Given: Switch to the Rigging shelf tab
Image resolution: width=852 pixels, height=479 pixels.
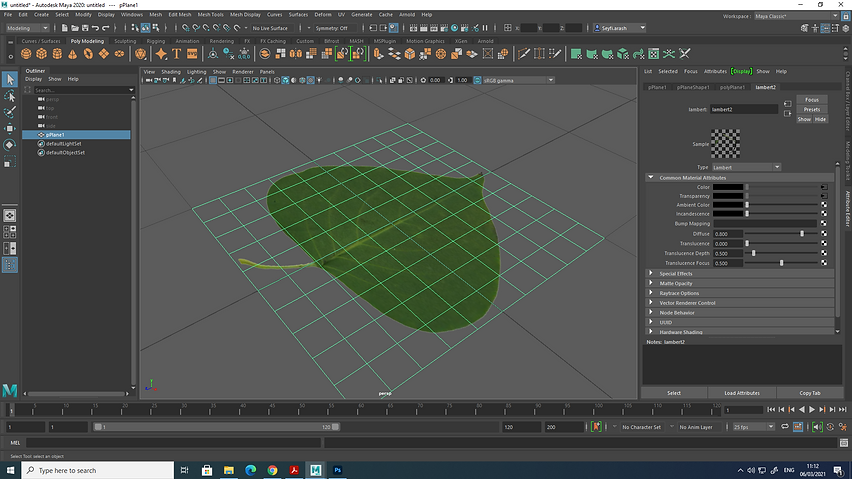Looking at the screenshot, I should click(155, 41).
